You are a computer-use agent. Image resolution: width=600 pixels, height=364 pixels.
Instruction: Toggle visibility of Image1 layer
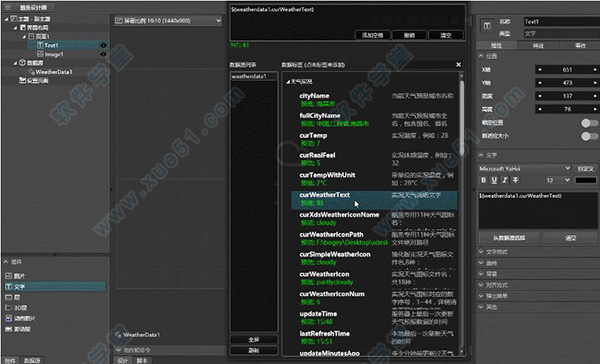(x=103, y=54)
